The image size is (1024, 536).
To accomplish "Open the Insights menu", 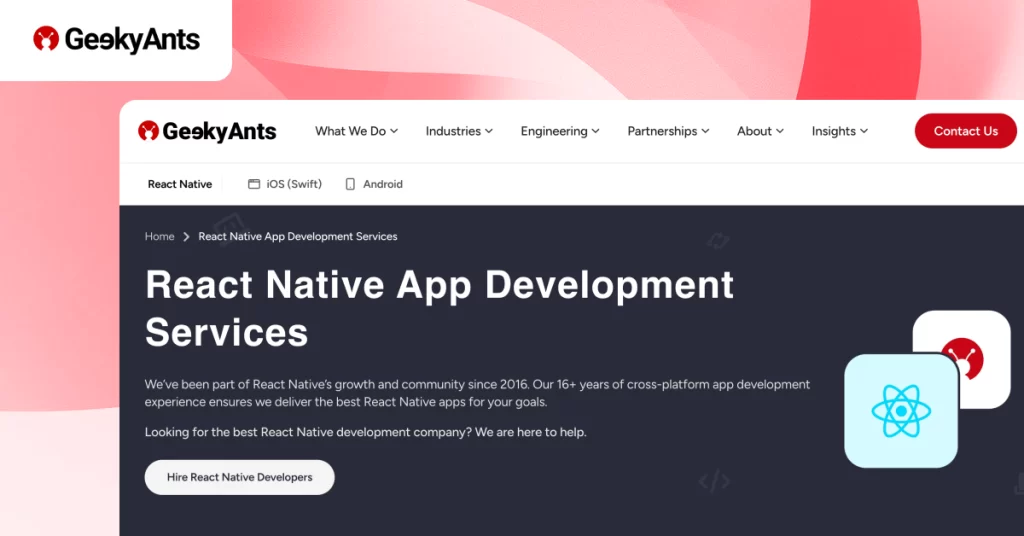I will 840,131.
